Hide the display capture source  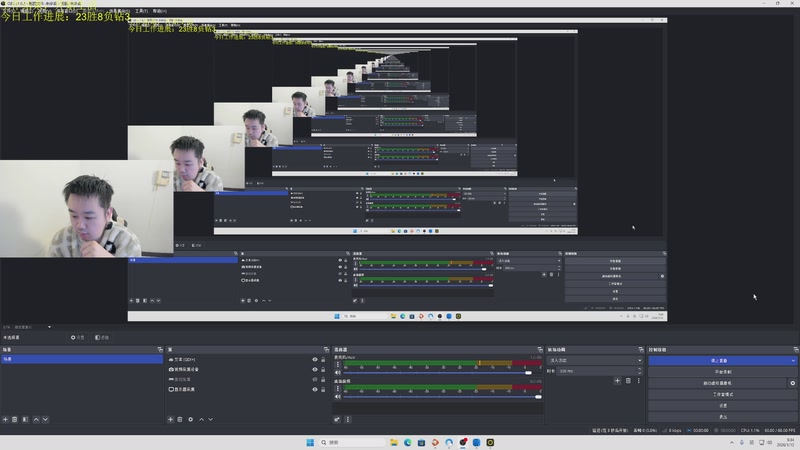(315, 389)
